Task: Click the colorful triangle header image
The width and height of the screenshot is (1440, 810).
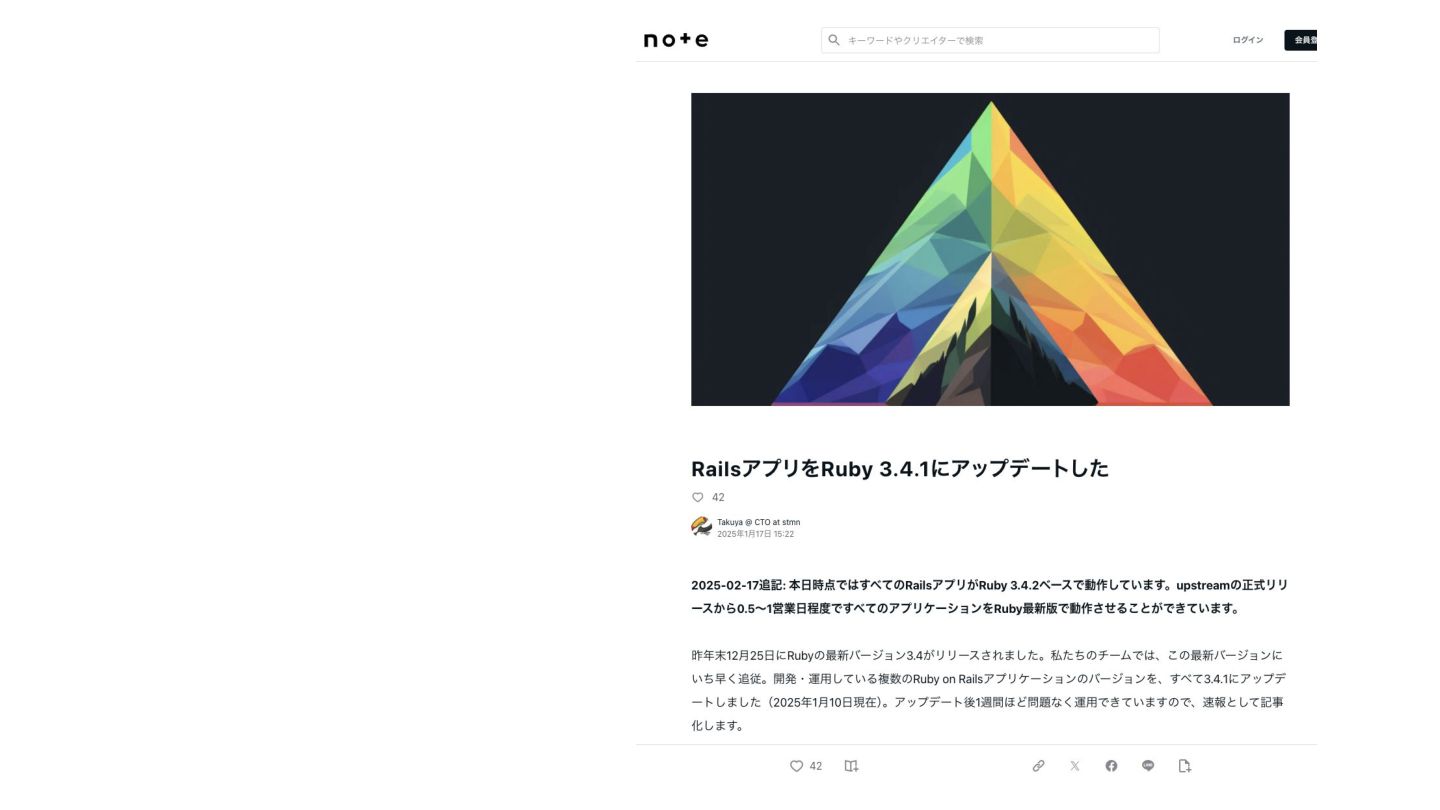Action: [x=990, y=249]
